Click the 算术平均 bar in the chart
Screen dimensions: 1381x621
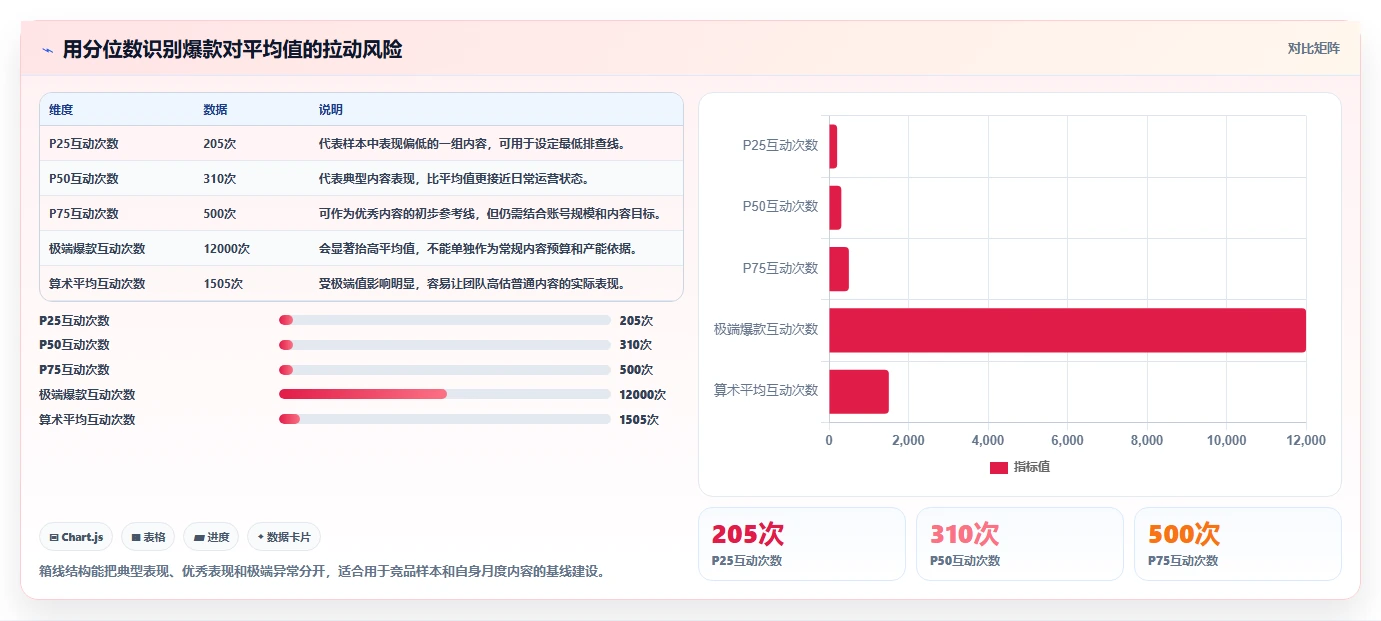pyautogui.click(x=859, y=391)
